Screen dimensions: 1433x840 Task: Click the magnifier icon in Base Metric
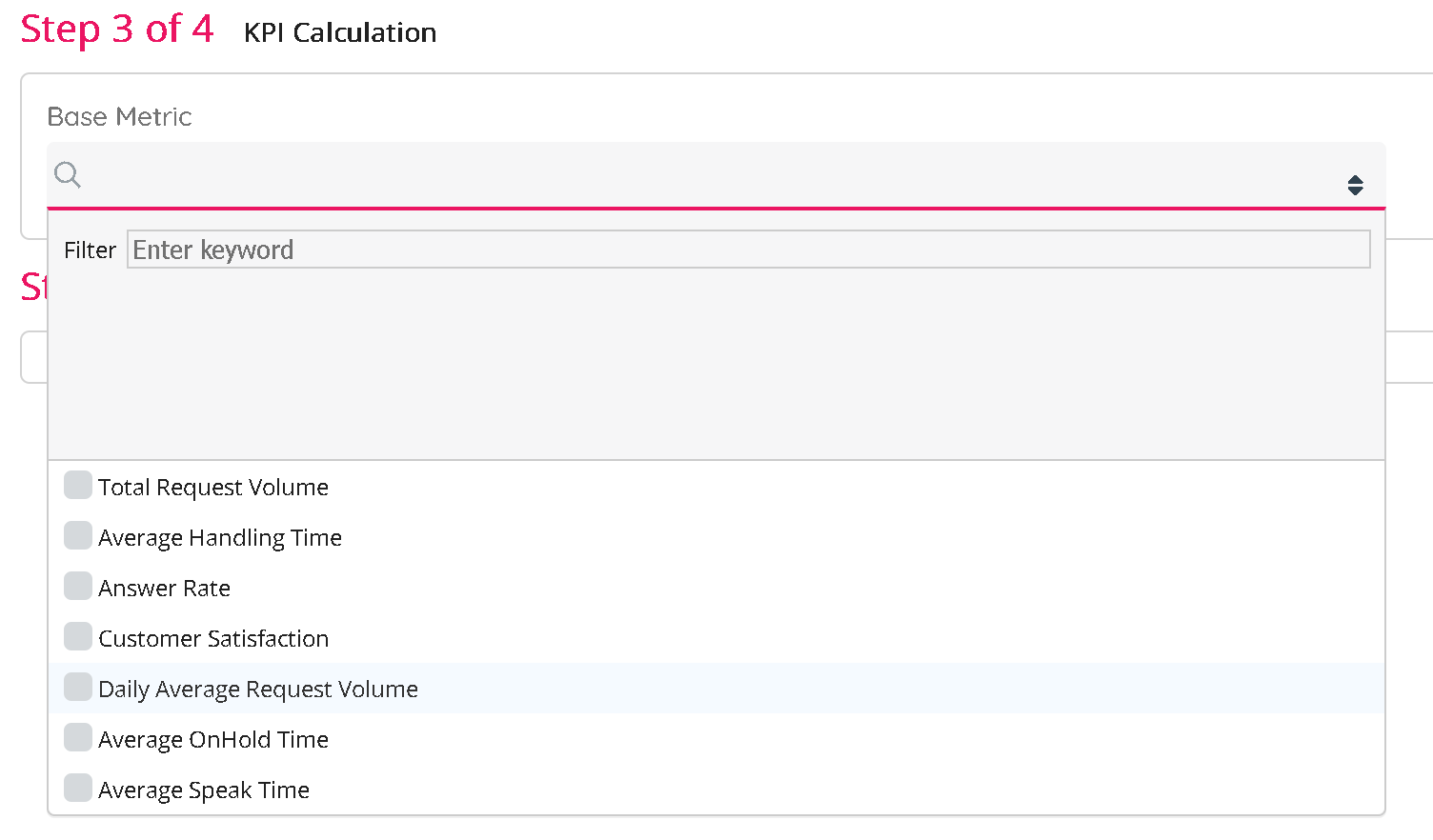(x=68, y=174)
